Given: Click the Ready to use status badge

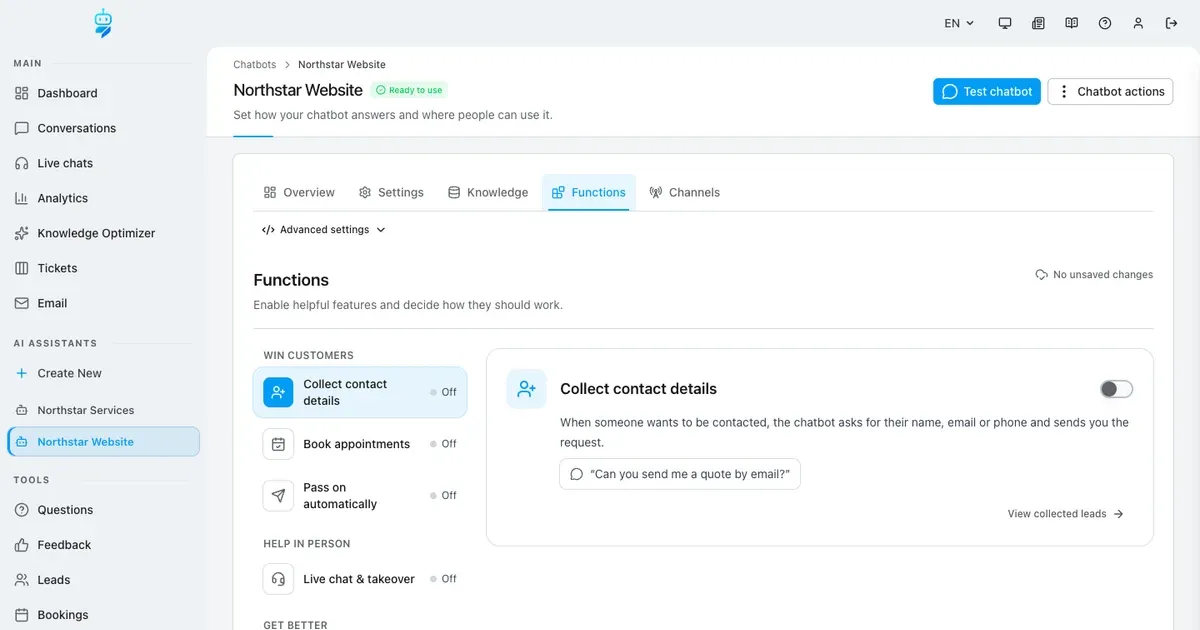Looking at the screenshot, I should pyautogui.click(x=409, y=90).
